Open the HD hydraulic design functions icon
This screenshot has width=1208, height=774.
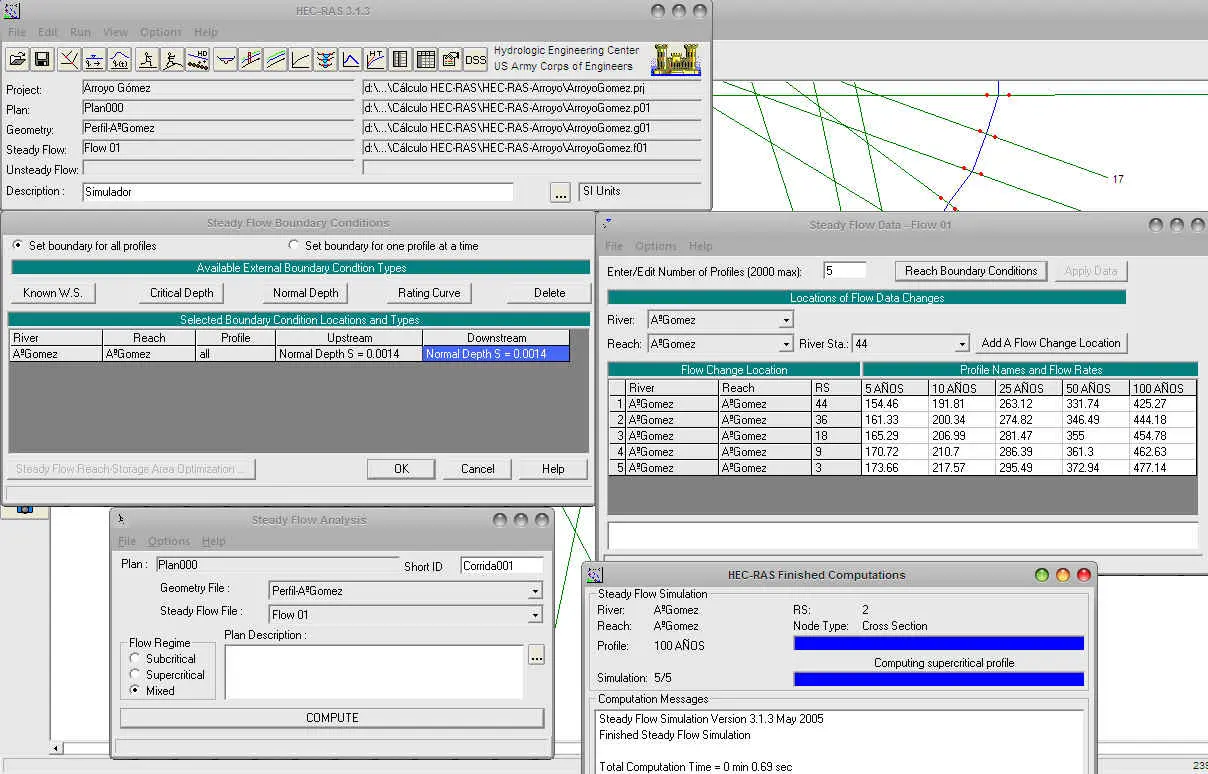[198, 59]
